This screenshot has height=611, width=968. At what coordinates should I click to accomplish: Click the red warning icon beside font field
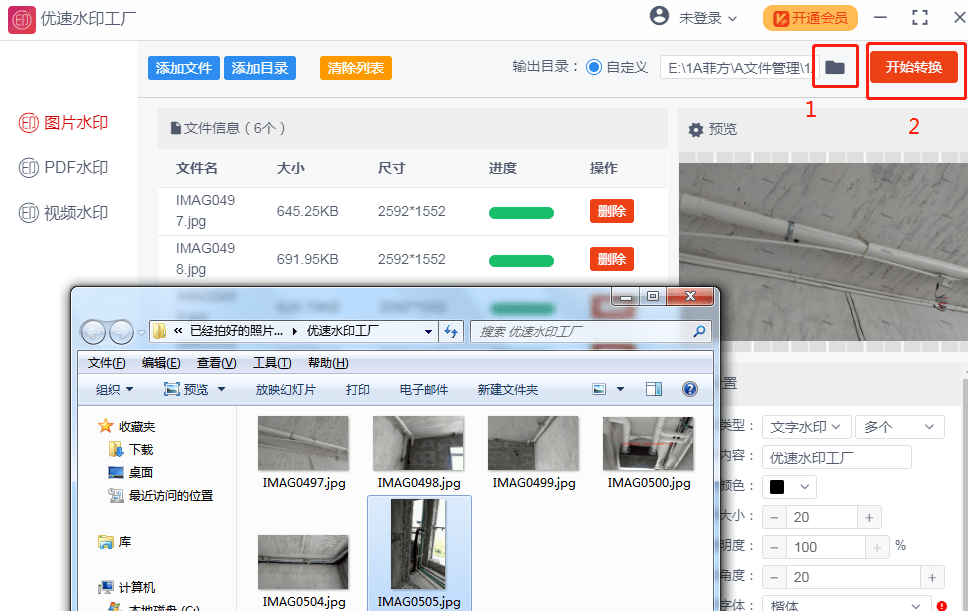[x=941, y=605]
